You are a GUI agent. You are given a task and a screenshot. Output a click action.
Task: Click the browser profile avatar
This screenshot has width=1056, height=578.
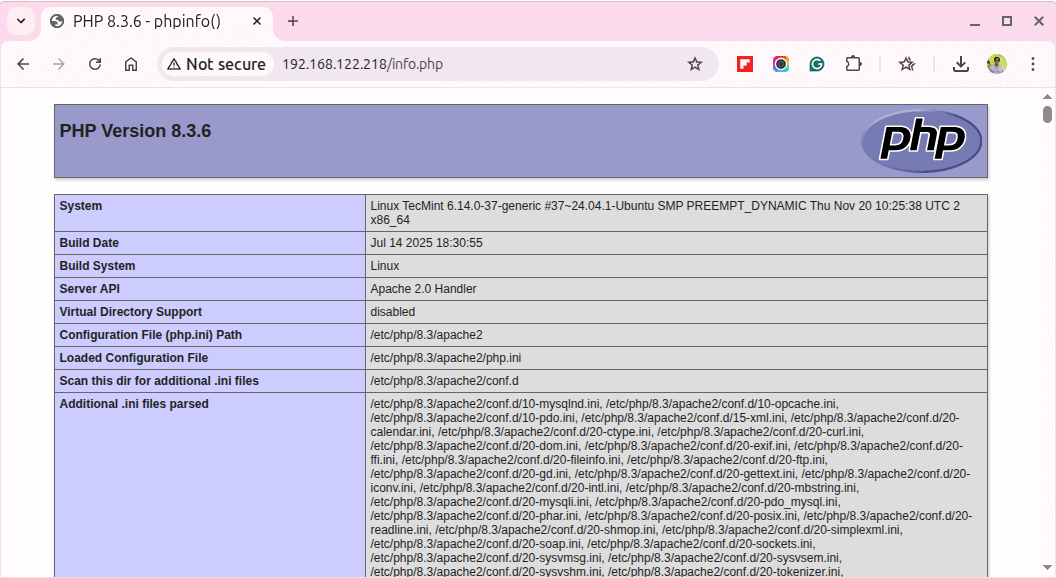tap(997, 63)
